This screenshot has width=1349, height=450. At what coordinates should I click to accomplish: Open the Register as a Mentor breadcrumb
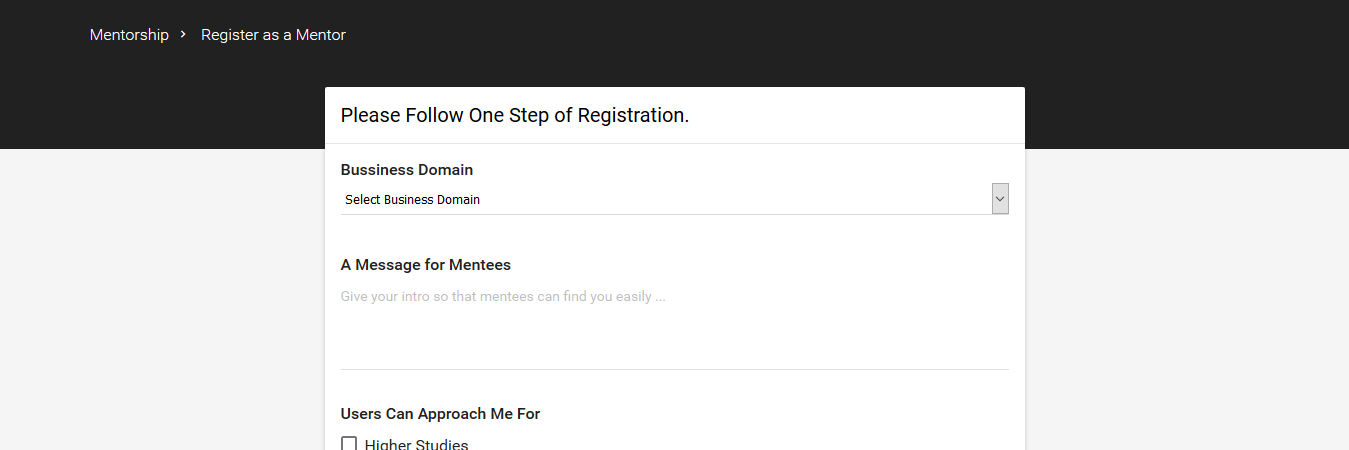coord(273,35)
